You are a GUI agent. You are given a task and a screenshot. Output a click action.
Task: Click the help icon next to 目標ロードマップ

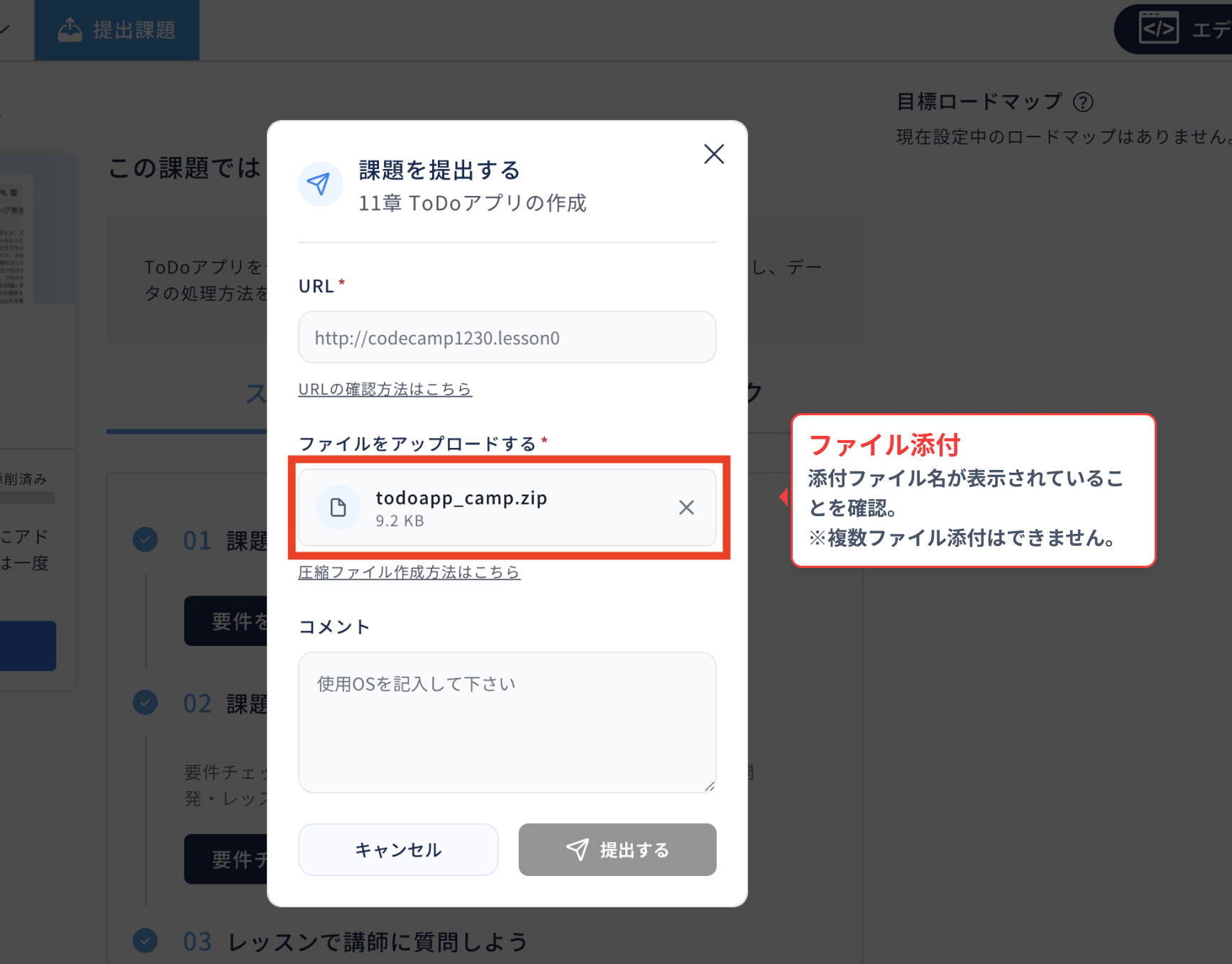[1083, 102]
